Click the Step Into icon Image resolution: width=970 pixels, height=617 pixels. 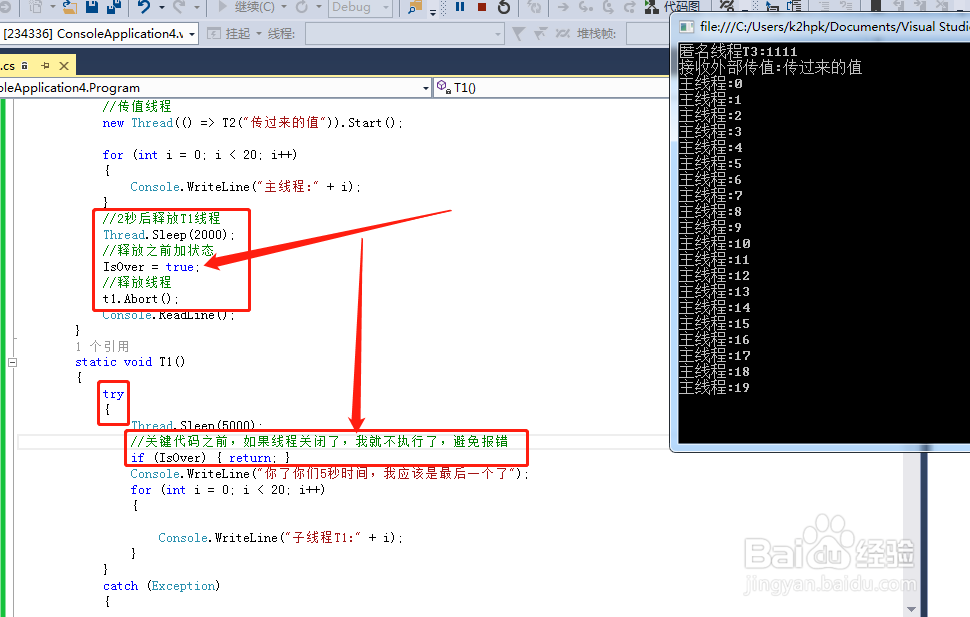pos(585,7)
